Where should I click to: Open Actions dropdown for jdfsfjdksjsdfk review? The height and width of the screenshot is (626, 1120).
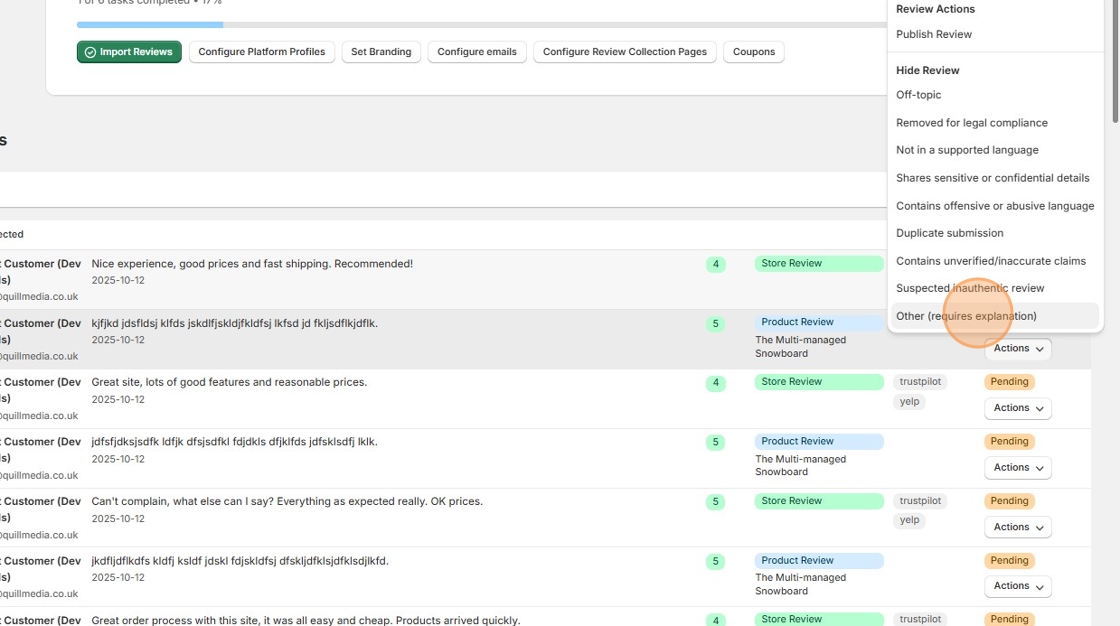pos(1018,467)
